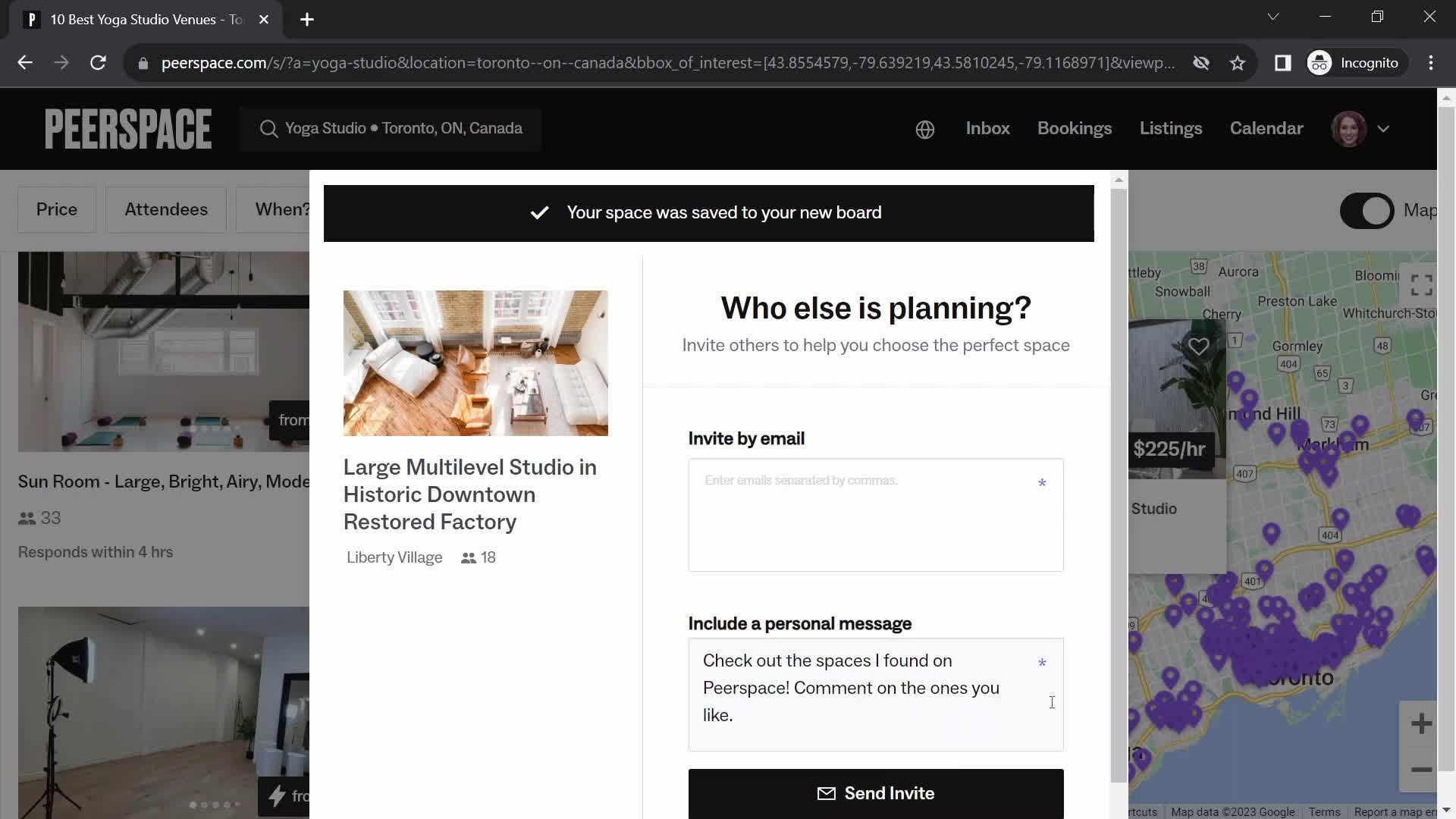Click the browser bookmark star icon

1238,62
